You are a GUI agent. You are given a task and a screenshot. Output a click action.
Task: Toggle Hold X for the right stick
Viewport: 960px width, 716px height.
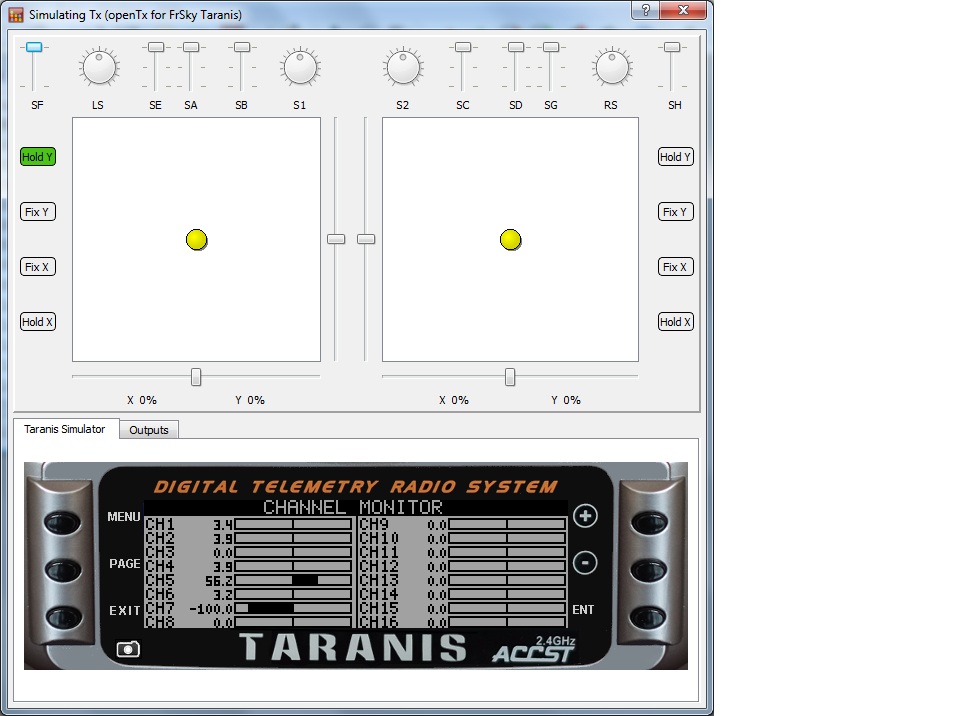point(676,322)
